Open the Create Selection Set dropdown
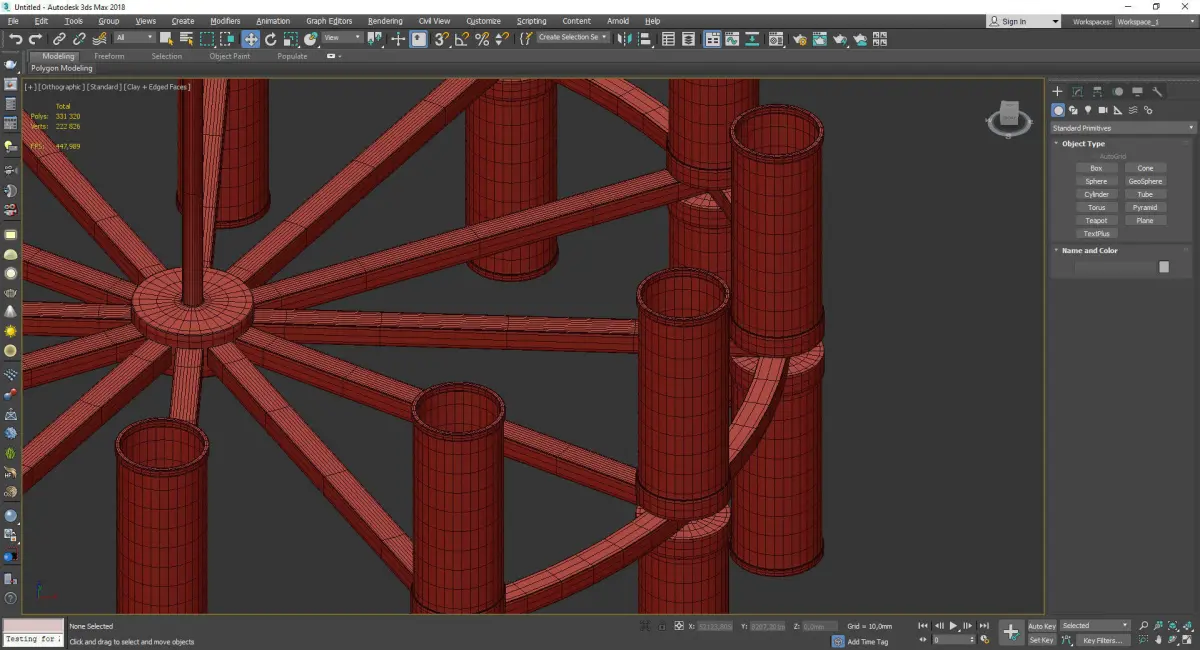Image resolution: width=1200 pixels, height=650 pixels. pos(573,37)
